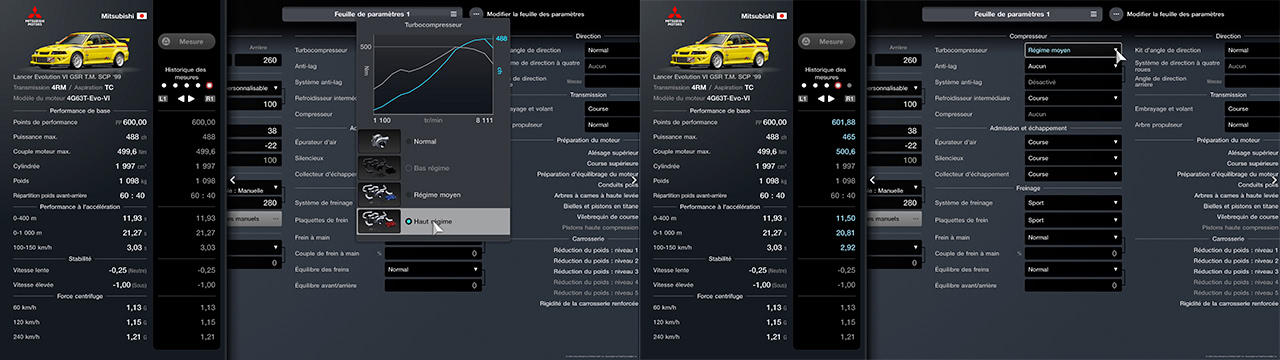
Task: Click R1 history icon in right screenshot
Action: coord(850,99)
